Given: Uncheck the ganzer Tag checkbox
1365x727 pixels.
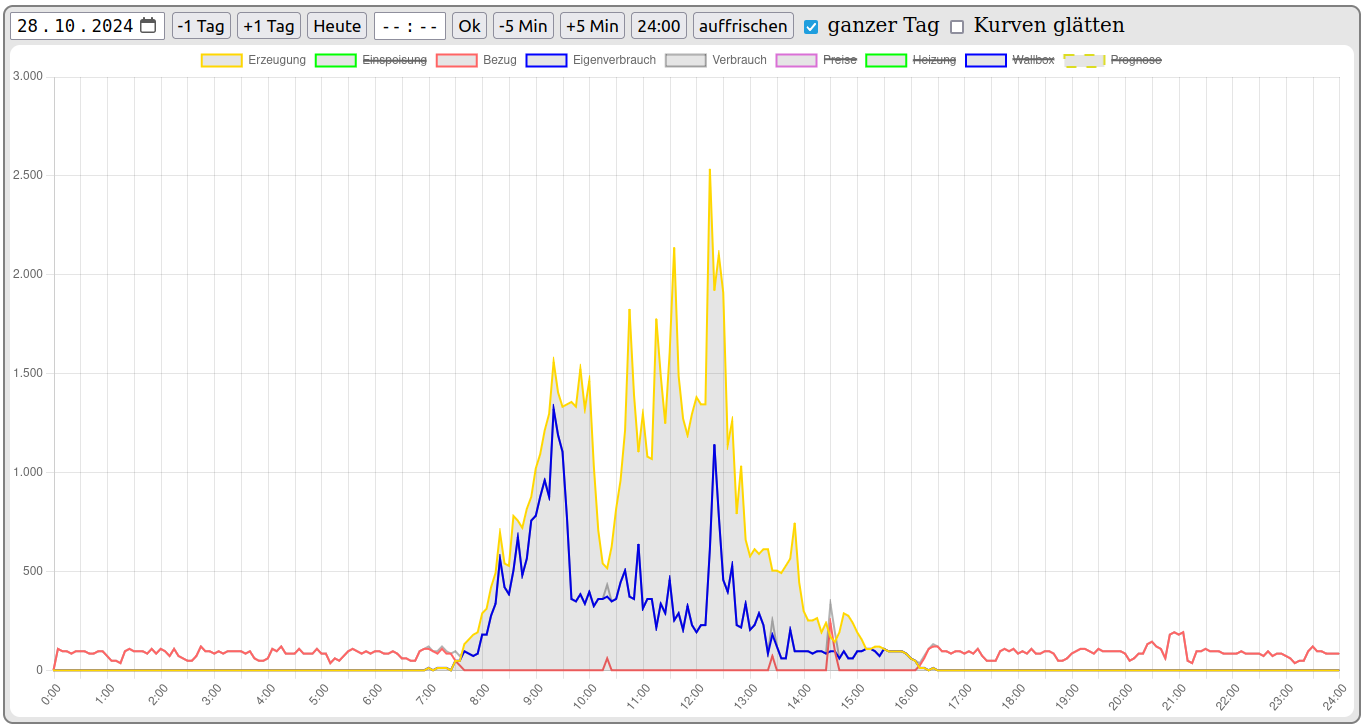Looking at the screenshot, I should tap(811, 27).
